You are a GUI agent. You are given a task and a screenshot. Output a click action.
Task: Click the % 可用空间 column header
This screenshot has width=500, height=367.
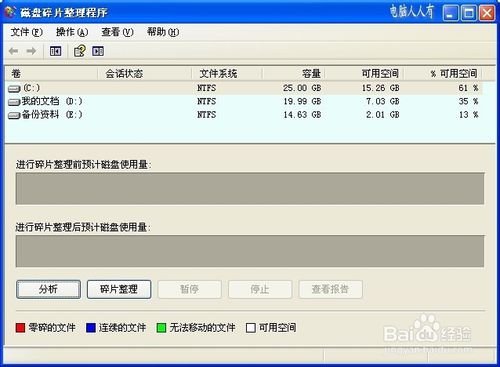pos(443,73)
